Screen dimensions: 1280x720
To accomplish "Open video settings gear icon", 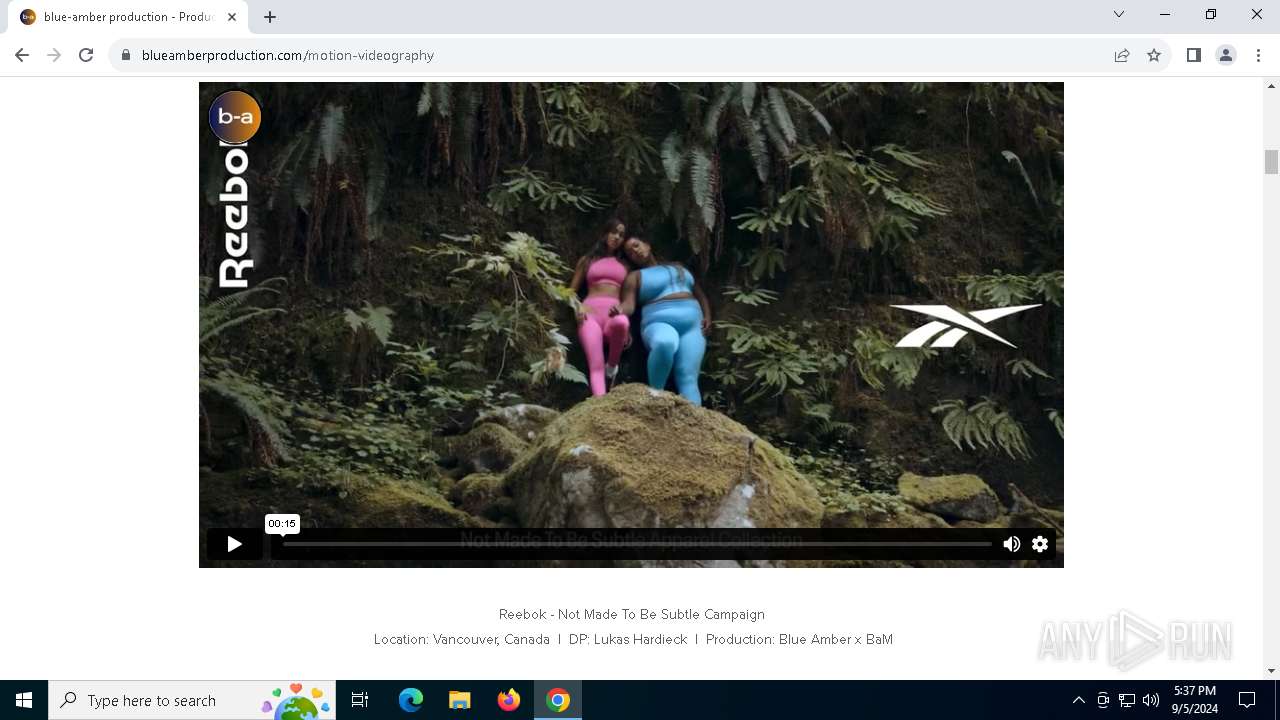I will (1040, 544).
